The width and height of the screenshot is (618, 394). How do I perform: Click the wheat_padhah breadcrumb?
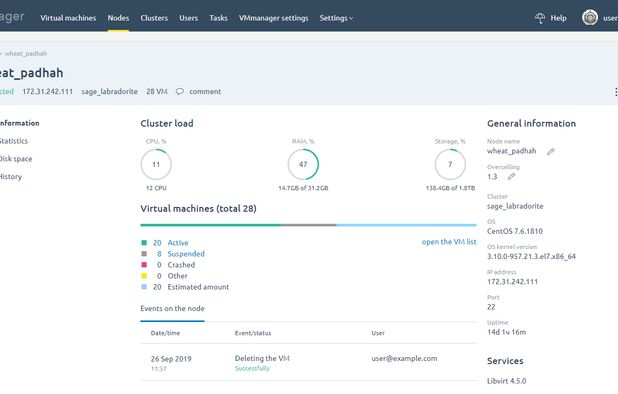click(26, 54)
